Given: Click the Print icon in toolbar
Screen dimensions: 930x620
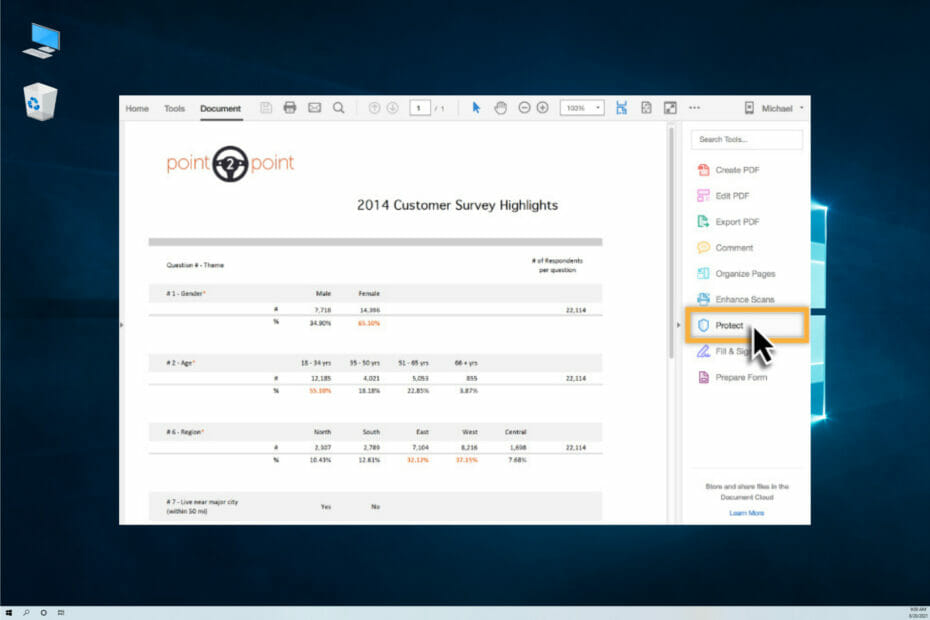Looking at the screenshot, I should pyautogui.click(x=289, y=107).
